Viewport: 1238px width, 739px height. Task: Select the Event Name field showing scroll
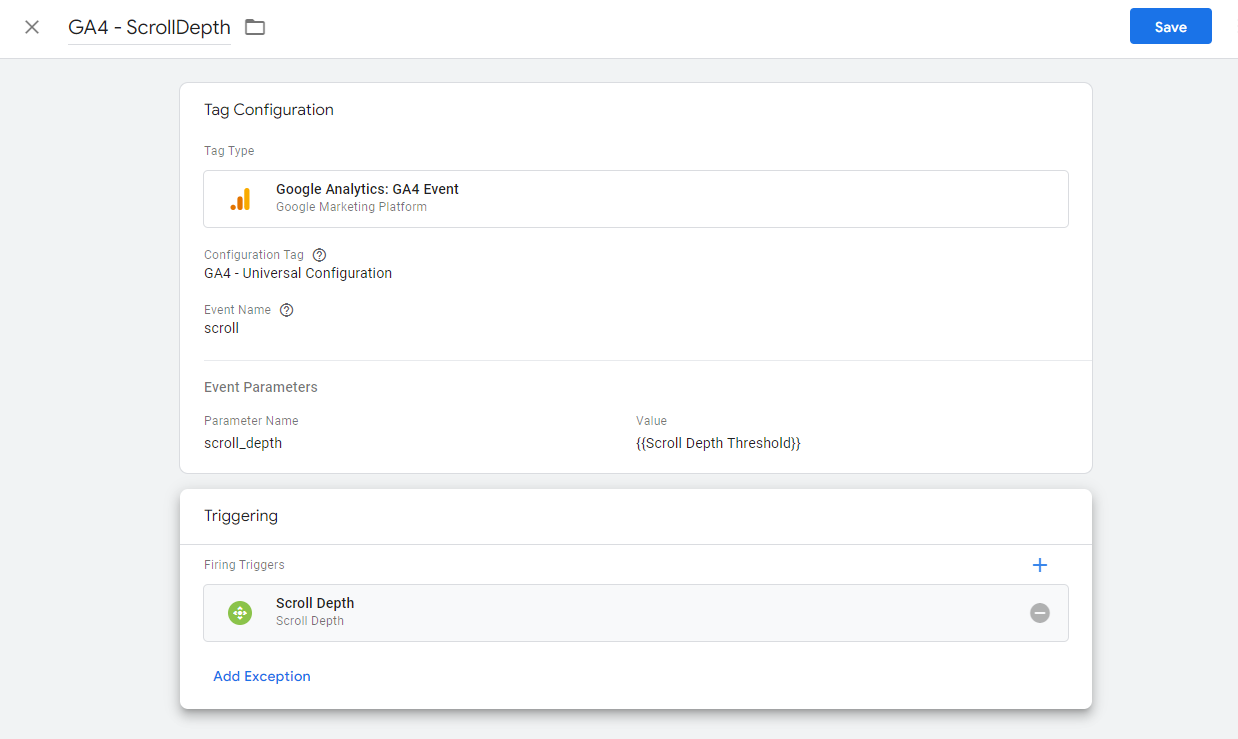coord(221,327)
